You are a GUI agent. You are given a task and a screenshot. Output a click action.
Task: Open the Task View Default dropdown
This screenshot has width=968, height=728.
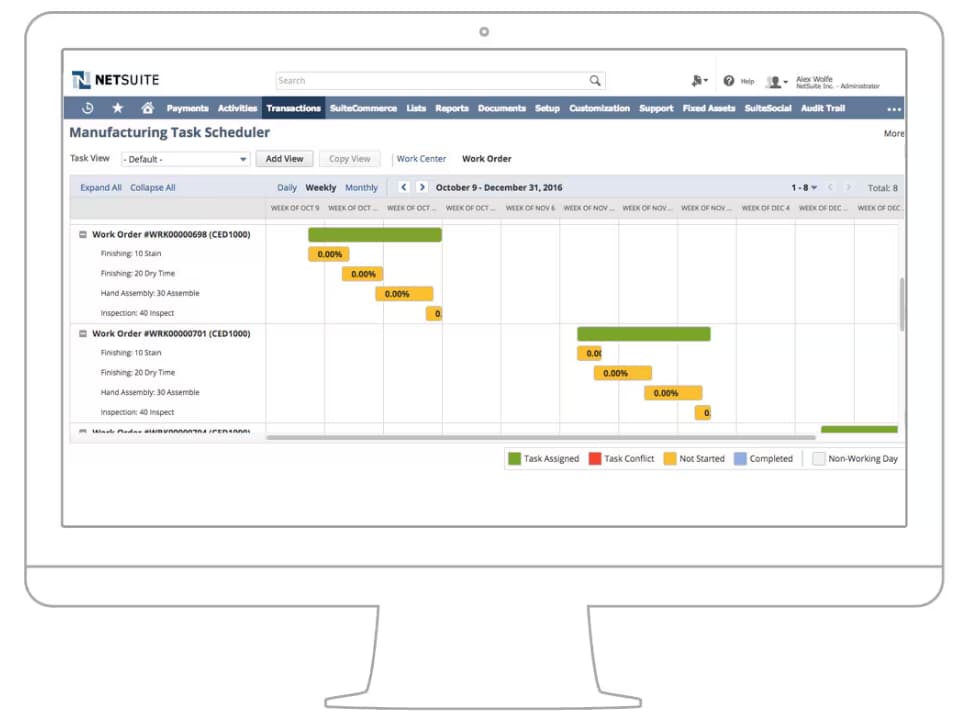pyautogui.click(x=185, y=159)
